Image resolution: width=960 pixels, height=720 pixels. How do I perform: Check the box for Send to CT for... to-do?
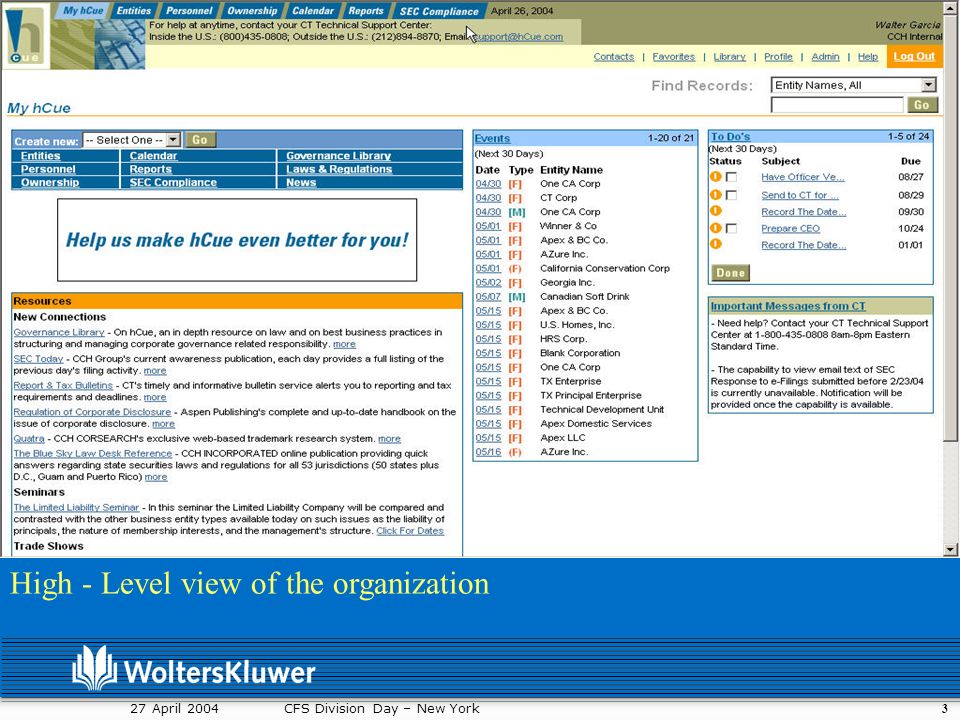[731, 195]
